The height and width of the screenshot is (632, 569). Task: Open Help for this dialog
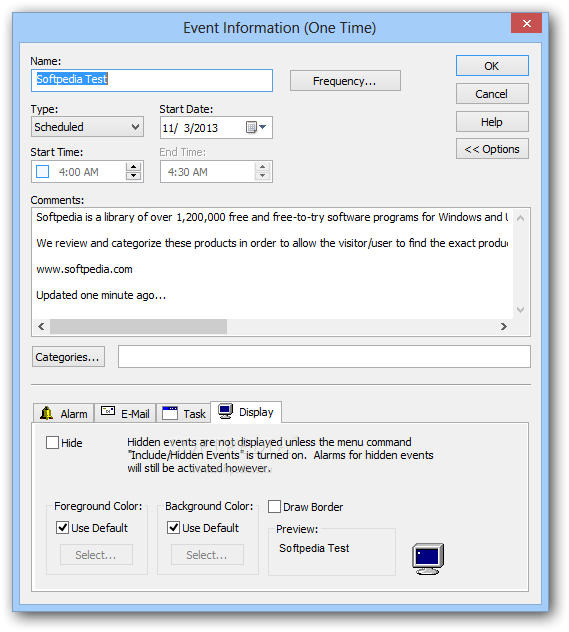[492, 122]
